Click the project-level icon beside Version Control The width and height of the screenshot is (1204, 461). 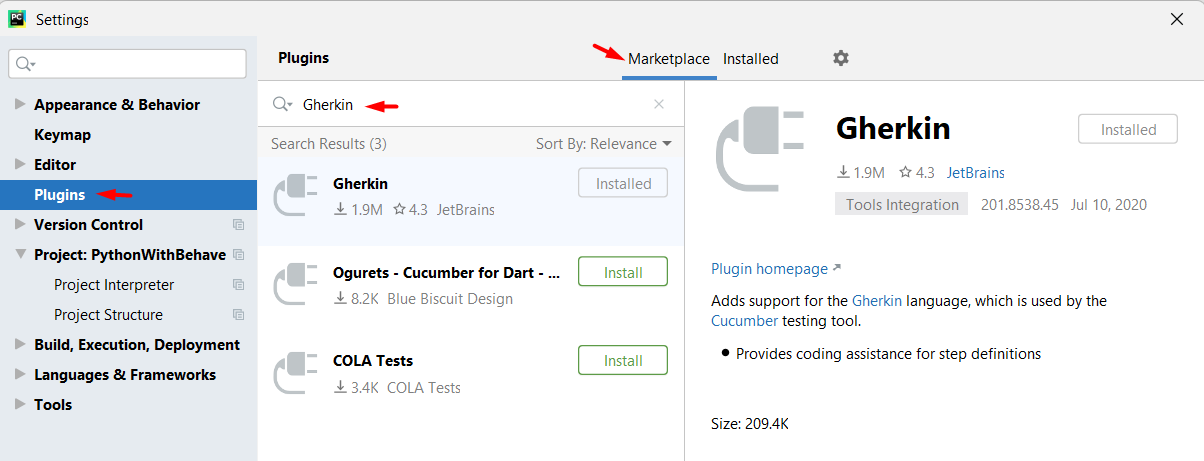[238, 225]
